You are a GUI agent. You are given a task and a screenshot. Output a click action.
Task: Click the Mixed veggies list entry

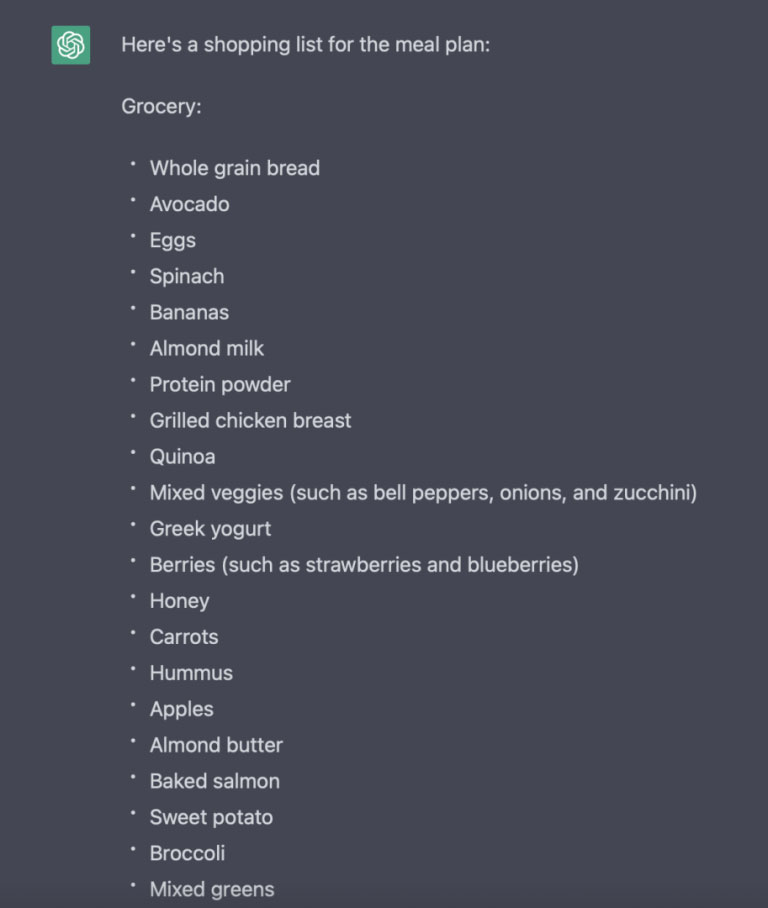[x=423, y=493]
